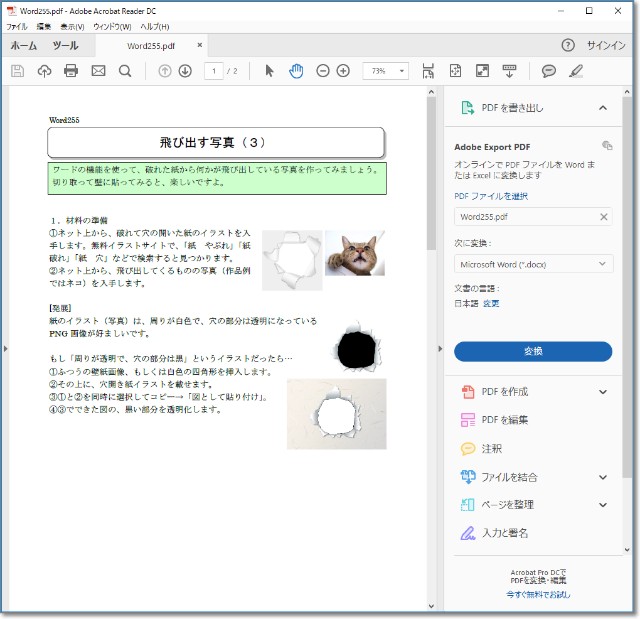Go to next page arrow
The image size is (640, 619).
(x=185, y=71)
